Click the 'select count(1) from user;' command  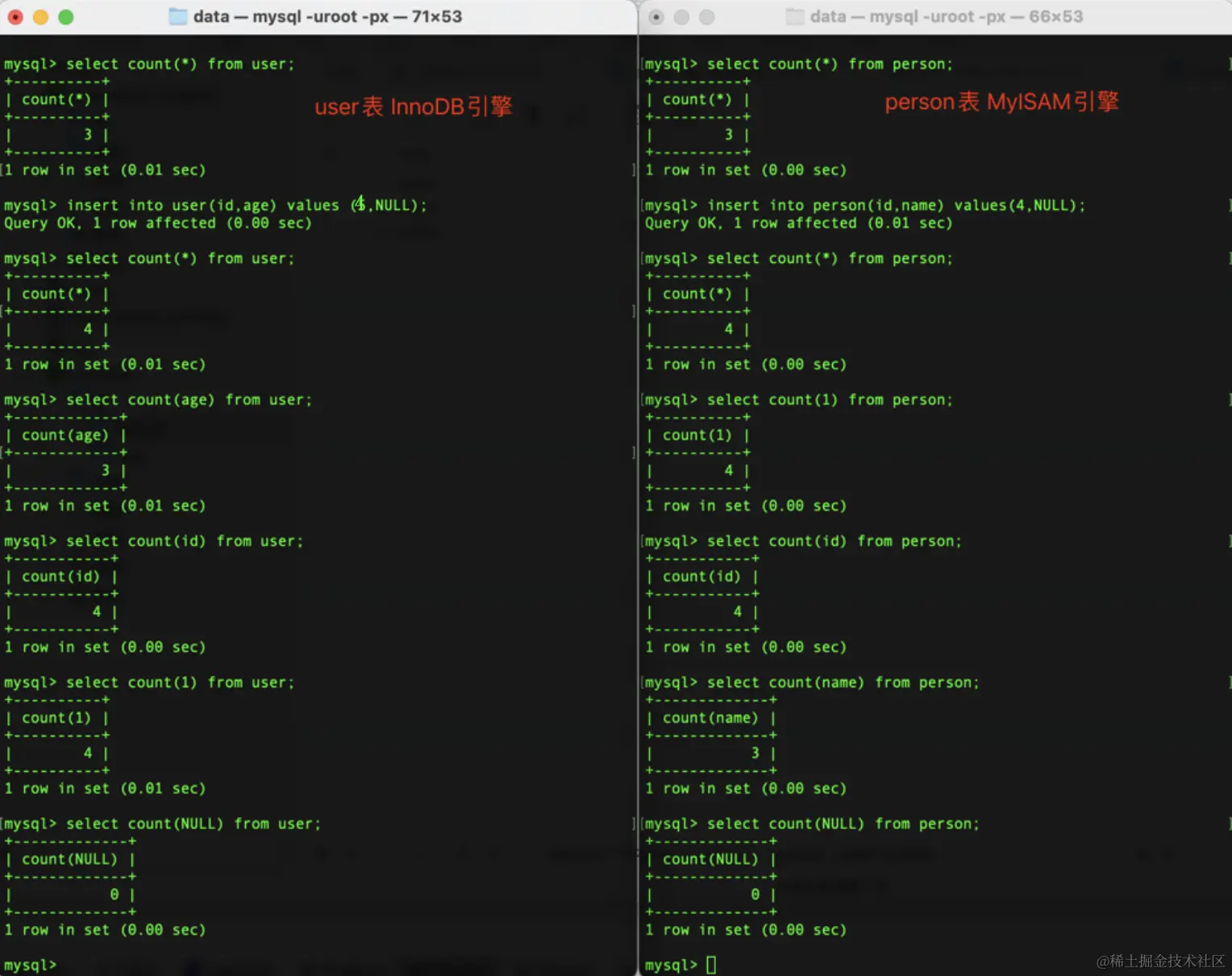[180, 682]
